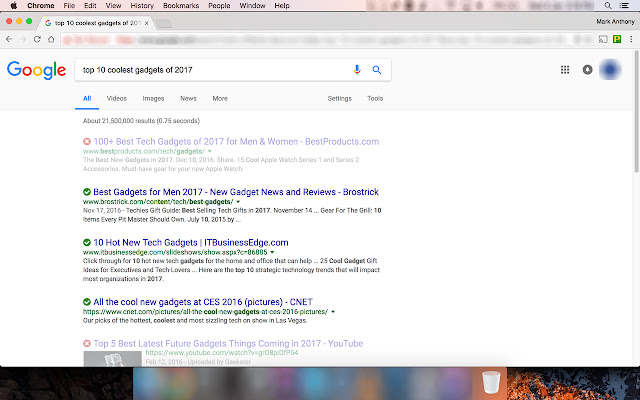Click the green check icon beside Brostrick result
The width and height of the screenshot is (640, 400).
[87, 191]
